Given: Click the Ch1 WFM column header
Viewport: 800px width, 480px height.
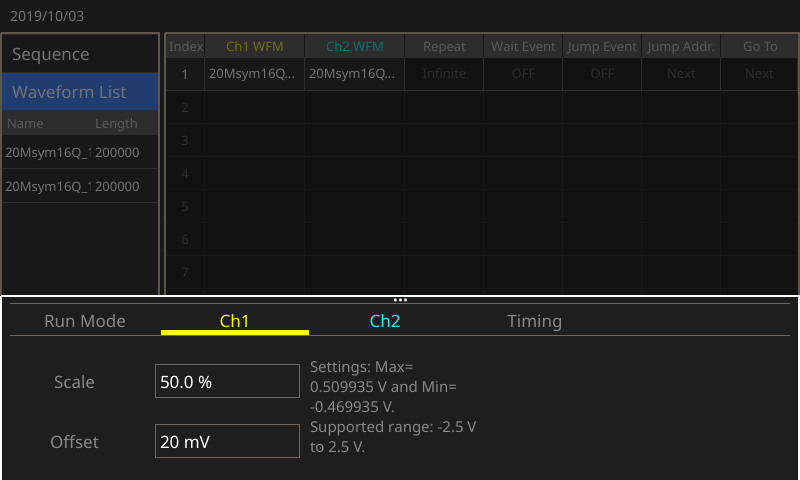Looking at the screenshot, I should pos(255,46).
